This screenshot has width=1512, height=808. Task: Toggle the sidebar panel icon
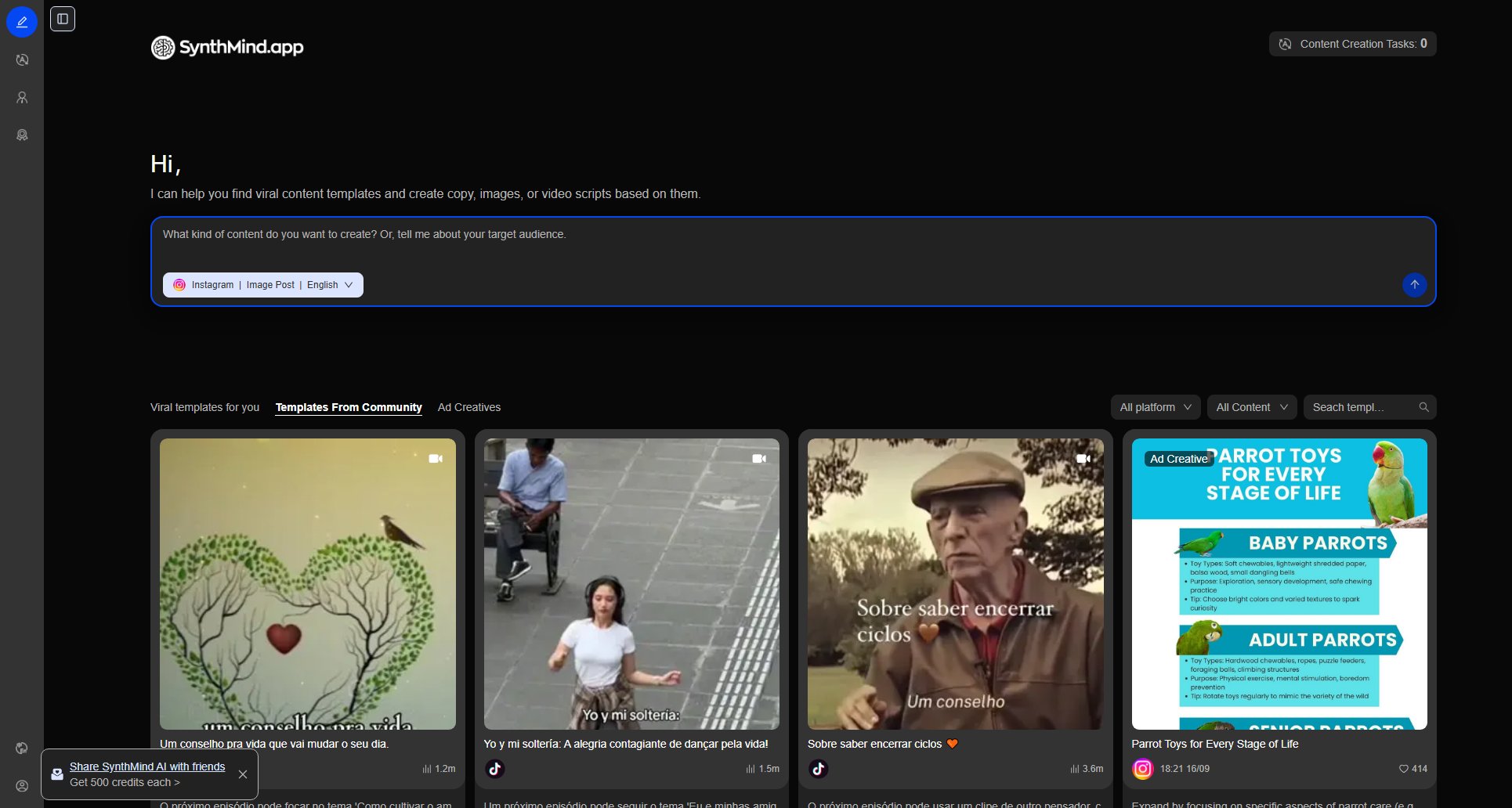(63, 19)
